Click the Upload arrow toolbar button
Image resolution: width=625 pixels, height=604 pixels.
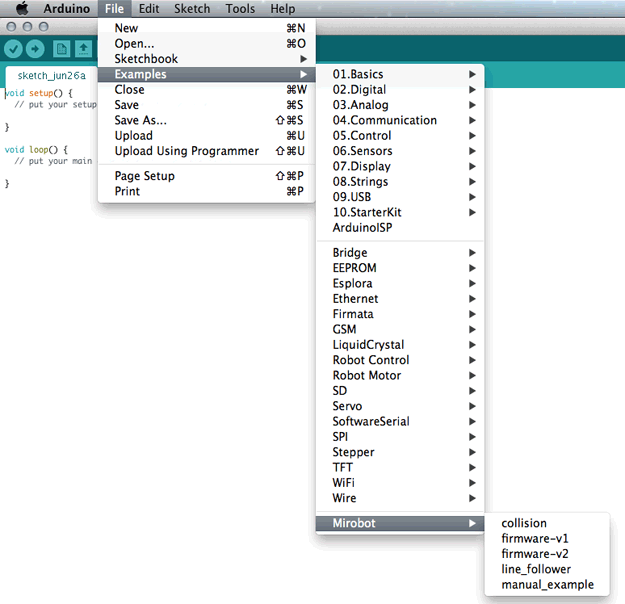pyautogui.click(x=35, y=49)
